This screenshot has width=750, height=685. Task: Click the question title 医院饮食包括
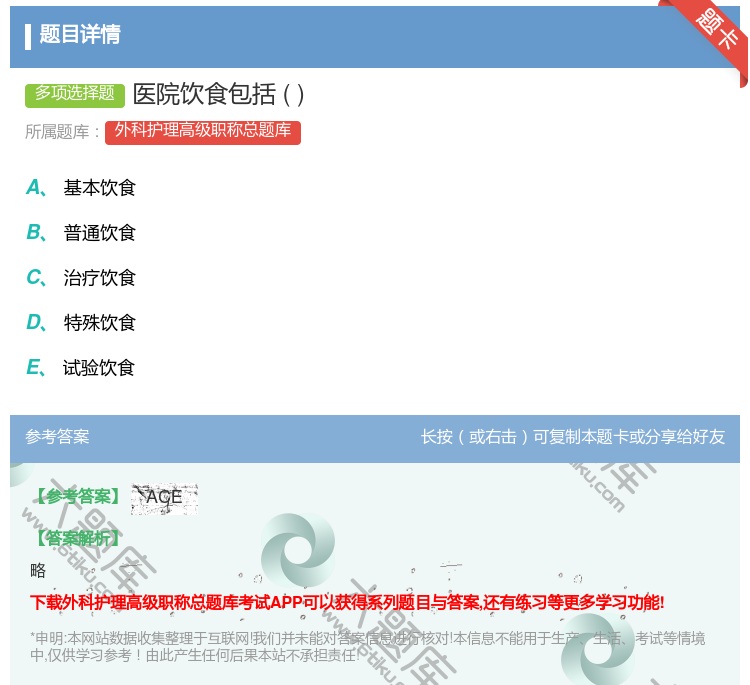pyautogui.click(x=218, y=94)
